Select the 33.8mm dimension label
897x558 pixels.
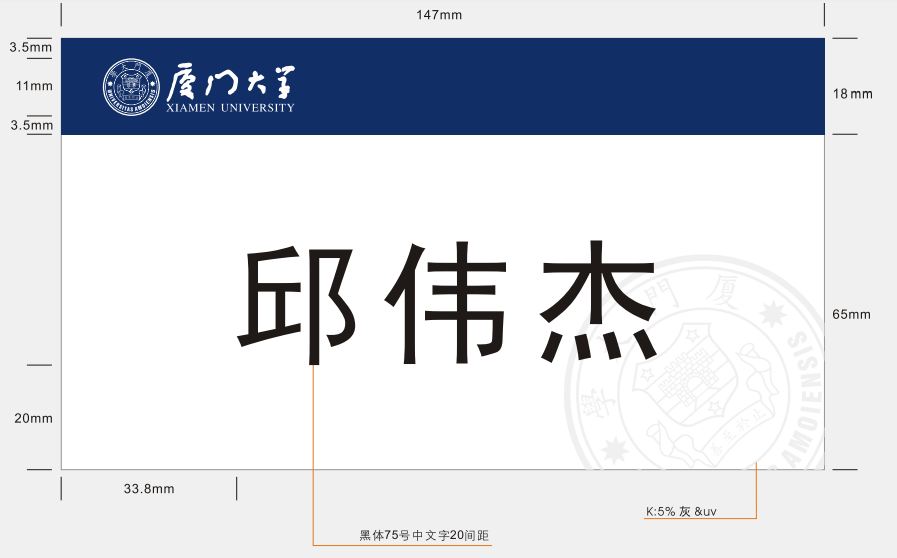point(149,489)
